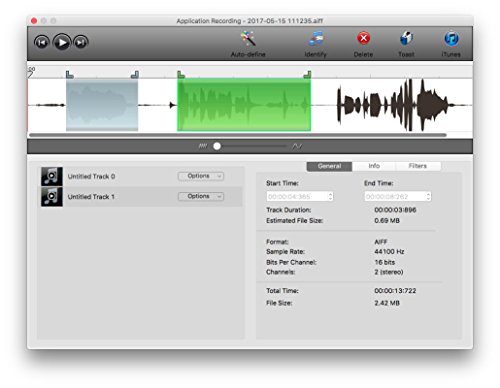Select Untitled Track 1 album icon

click(52, 197)
